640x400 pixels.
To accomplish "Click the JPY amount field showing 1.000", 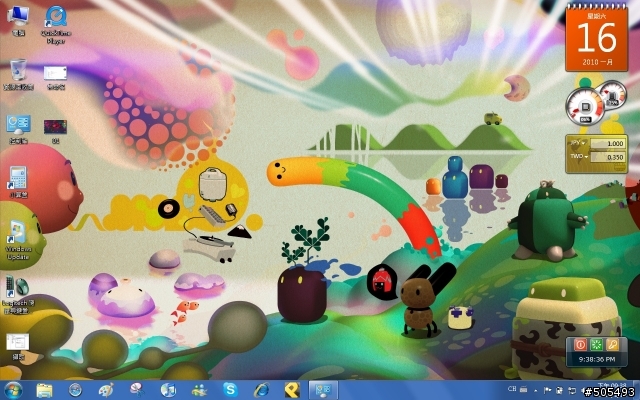I will pos(607,143).
